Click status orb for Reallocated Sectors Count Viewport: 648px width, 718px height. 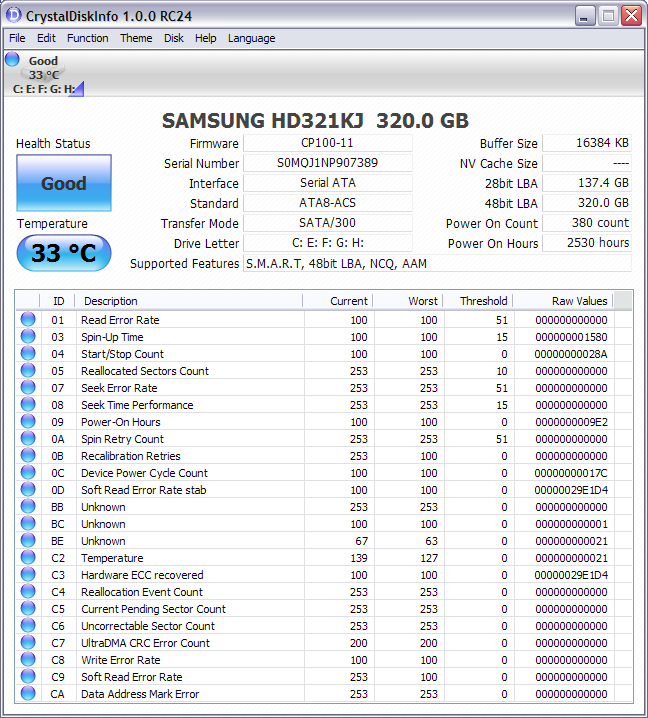click(x=28, y=370)
